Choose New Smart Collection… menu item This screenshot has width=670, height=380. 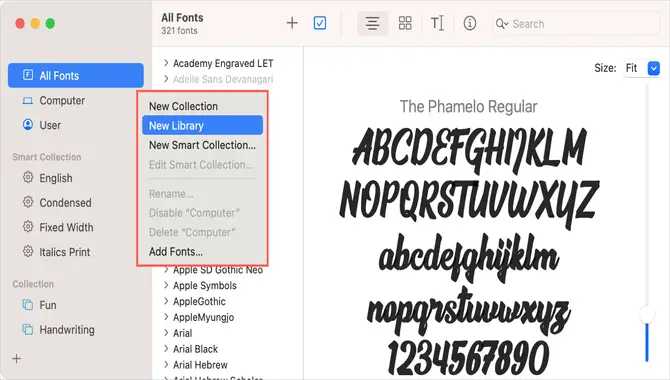point(203,145)
